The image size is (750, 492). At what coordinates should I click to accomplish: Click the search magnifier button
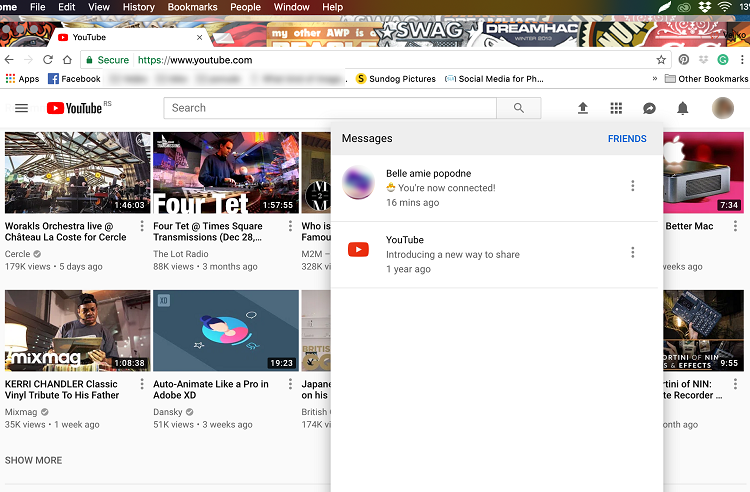coord(519,108)
